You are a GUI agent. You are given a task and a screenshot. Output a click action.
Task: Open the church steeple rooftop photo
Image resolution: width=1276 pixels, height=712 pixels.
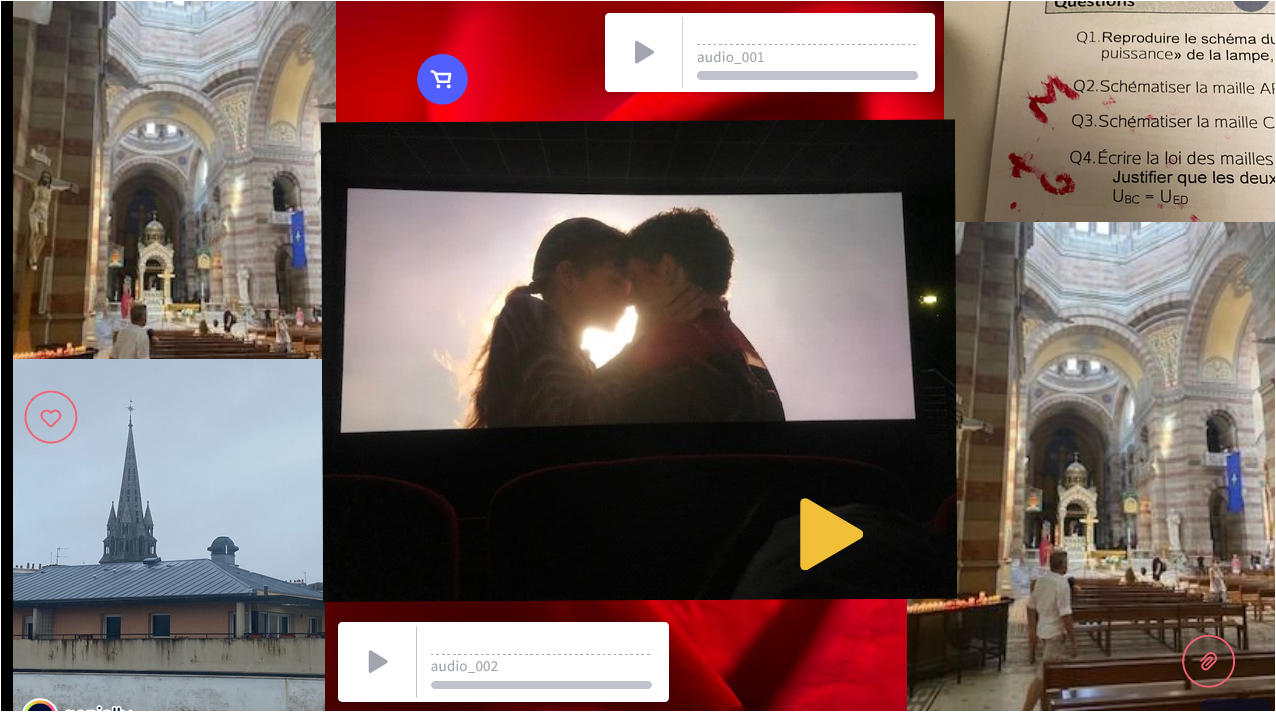167,535
